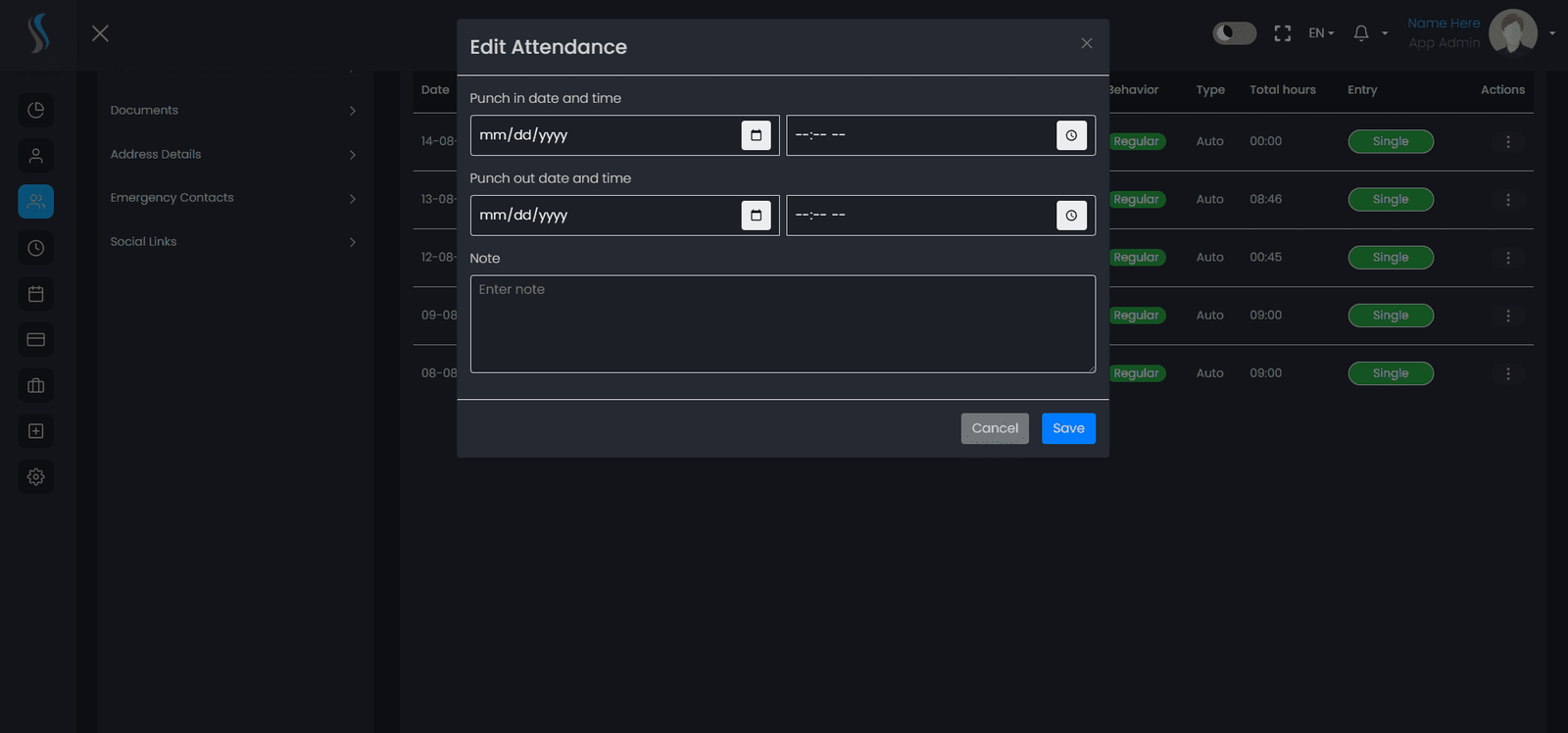Open the settings gear in the sidebar
Viewport: 1568px width, 733px height.
(x=36, y=476)
